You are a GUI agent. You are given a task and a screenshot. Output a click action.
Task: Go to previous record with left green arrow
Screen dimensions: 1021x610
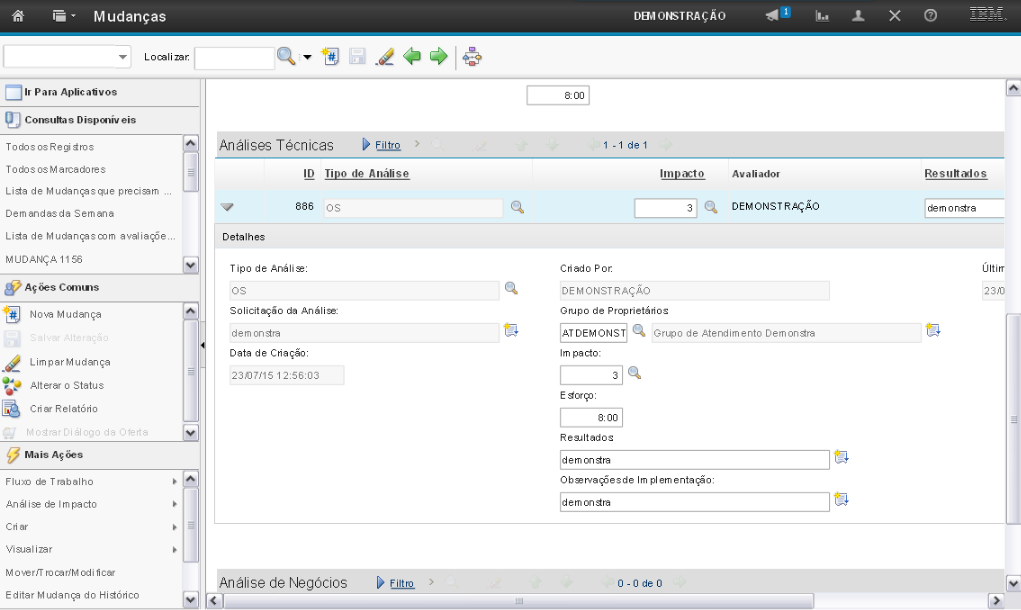tap(412, 57)
